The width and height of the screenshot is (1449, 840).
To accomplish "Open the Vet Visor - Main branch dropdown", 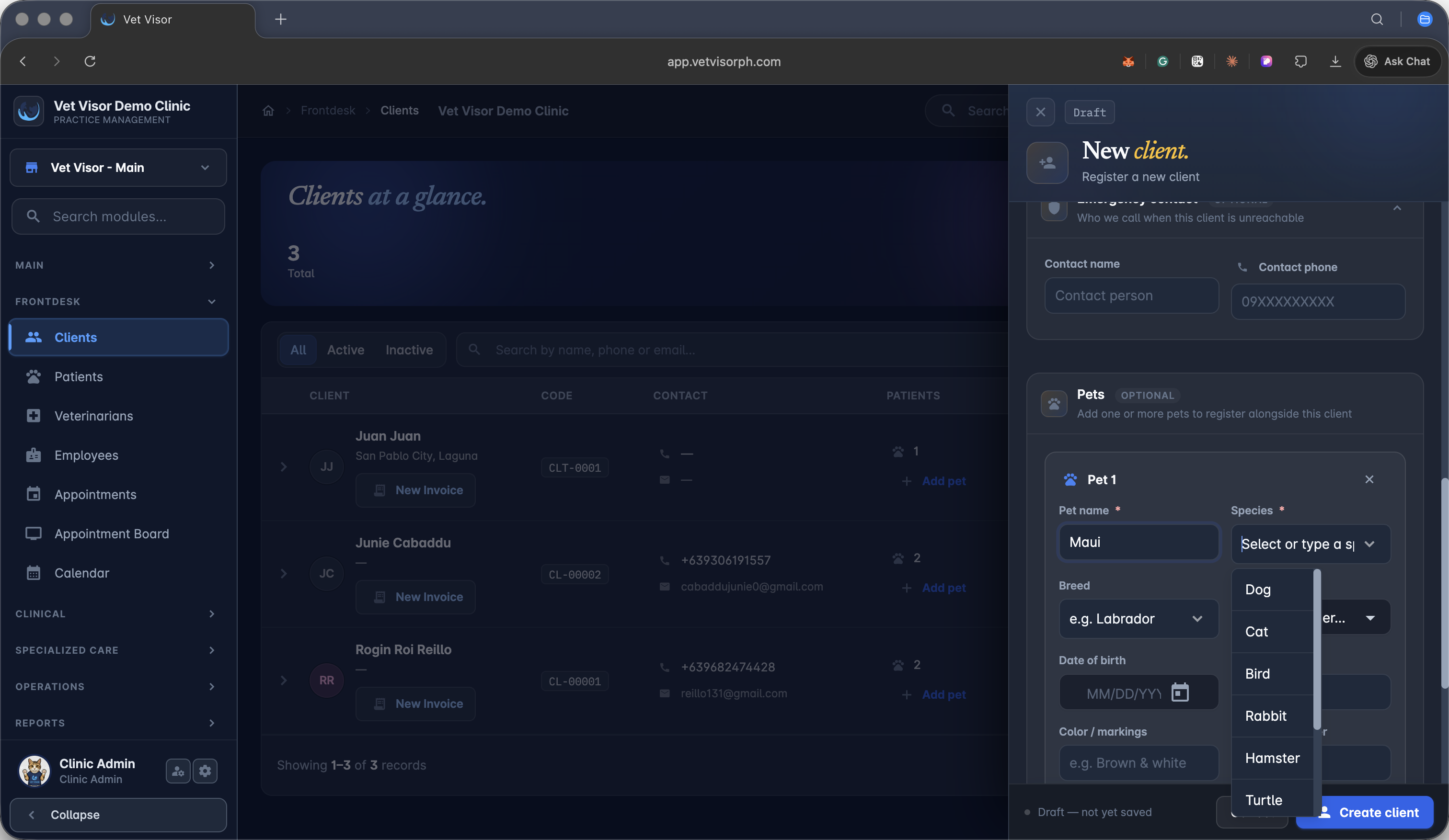I will point(118,168).
